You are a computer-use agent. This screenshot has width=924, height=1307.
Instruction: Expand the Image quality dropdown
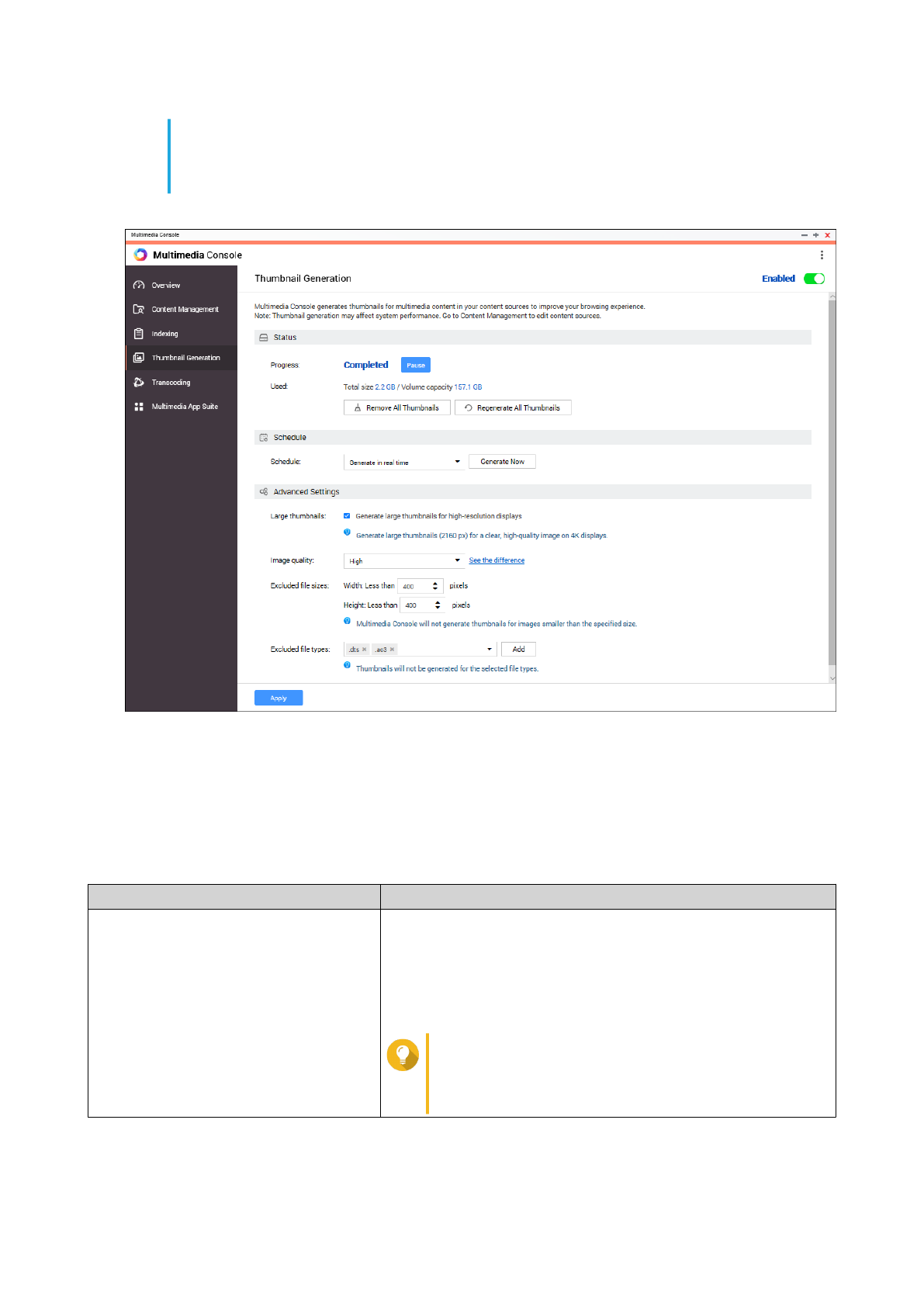point(404,560)
